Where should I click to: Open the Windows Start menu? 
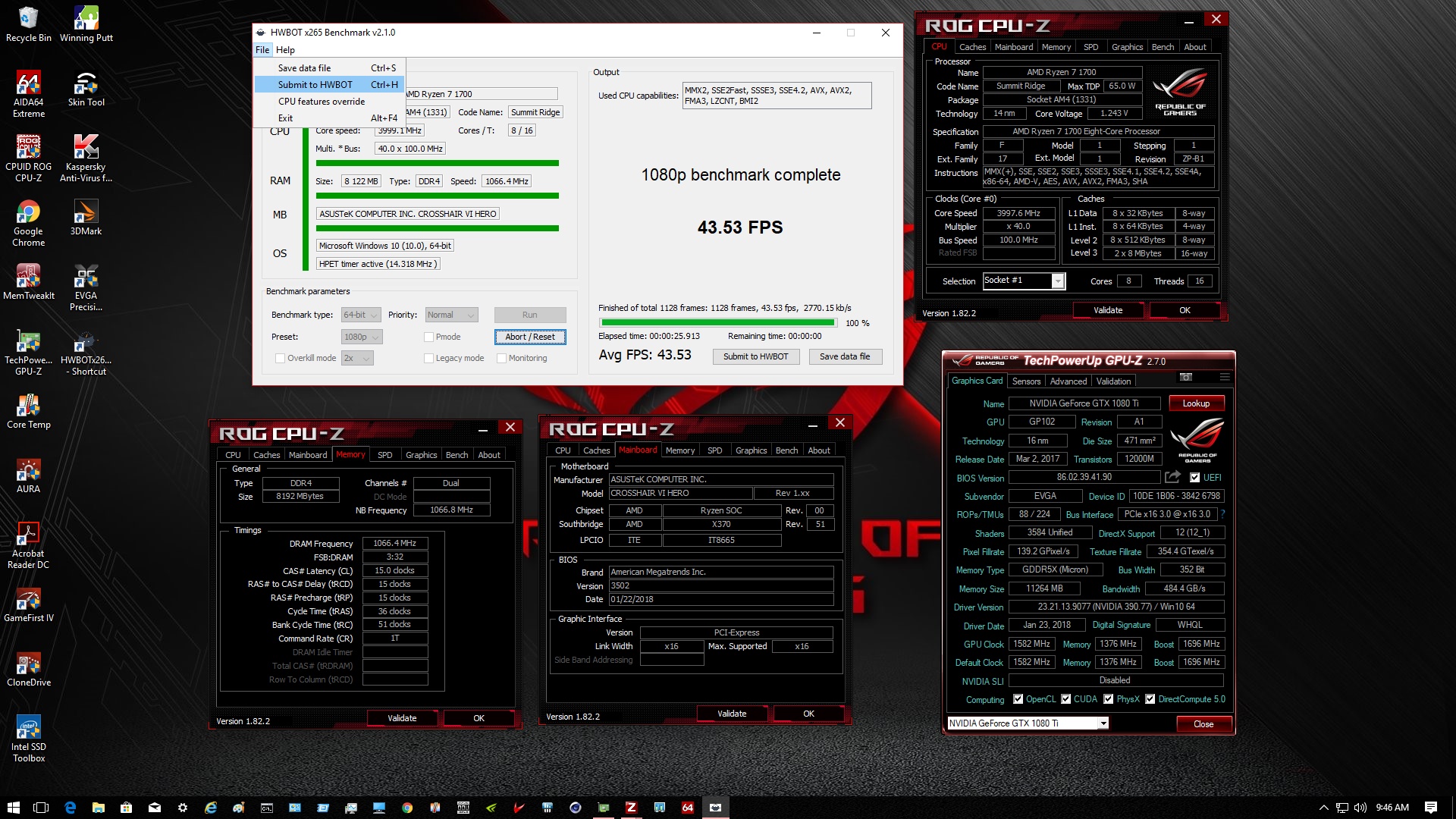click(14, 808)
